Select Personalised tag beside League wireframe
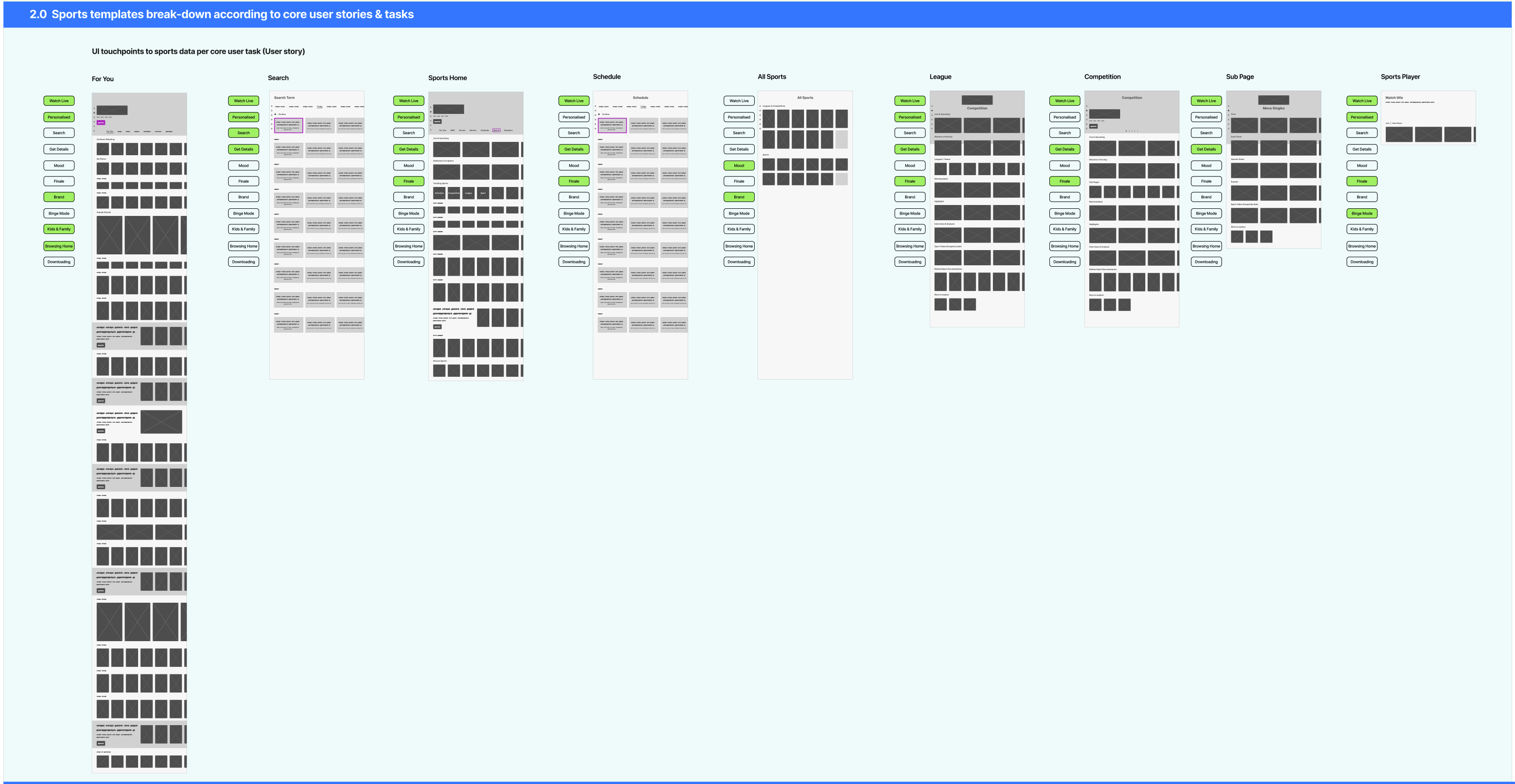Viewport: 1515px width, 784px height. click(x=910, y=117)
